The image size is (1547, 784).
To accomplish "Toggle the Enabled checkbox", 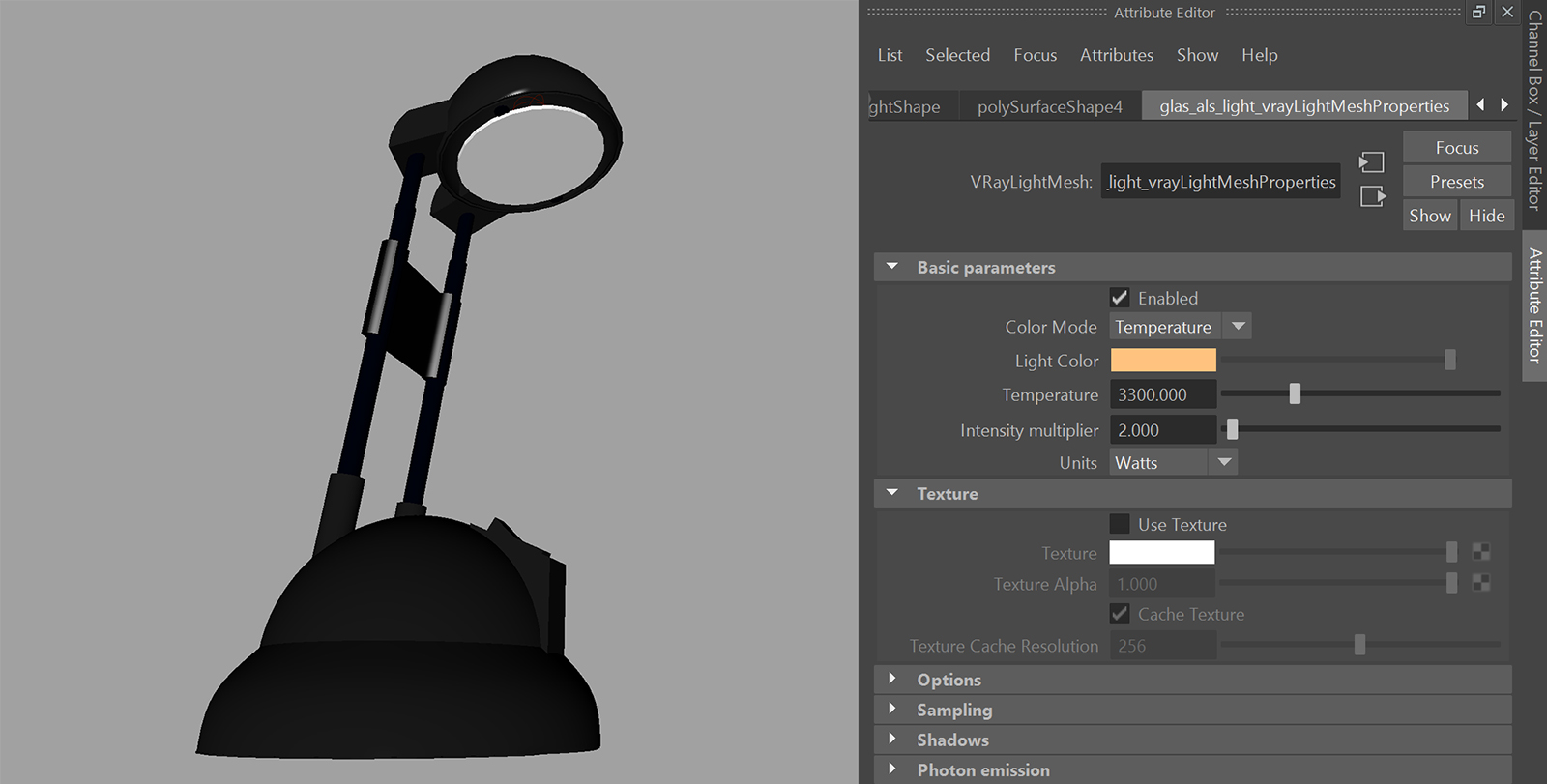I will (1120, 298).
